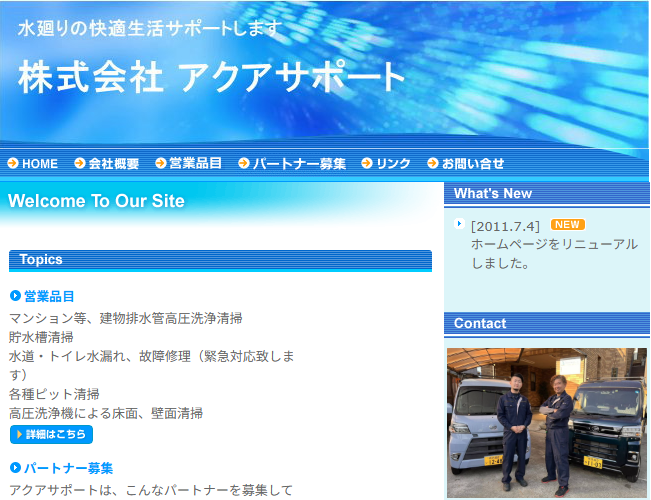
Task: Click the arrow icon beside パートナー募集 in navigation
Action: (244, 163)
